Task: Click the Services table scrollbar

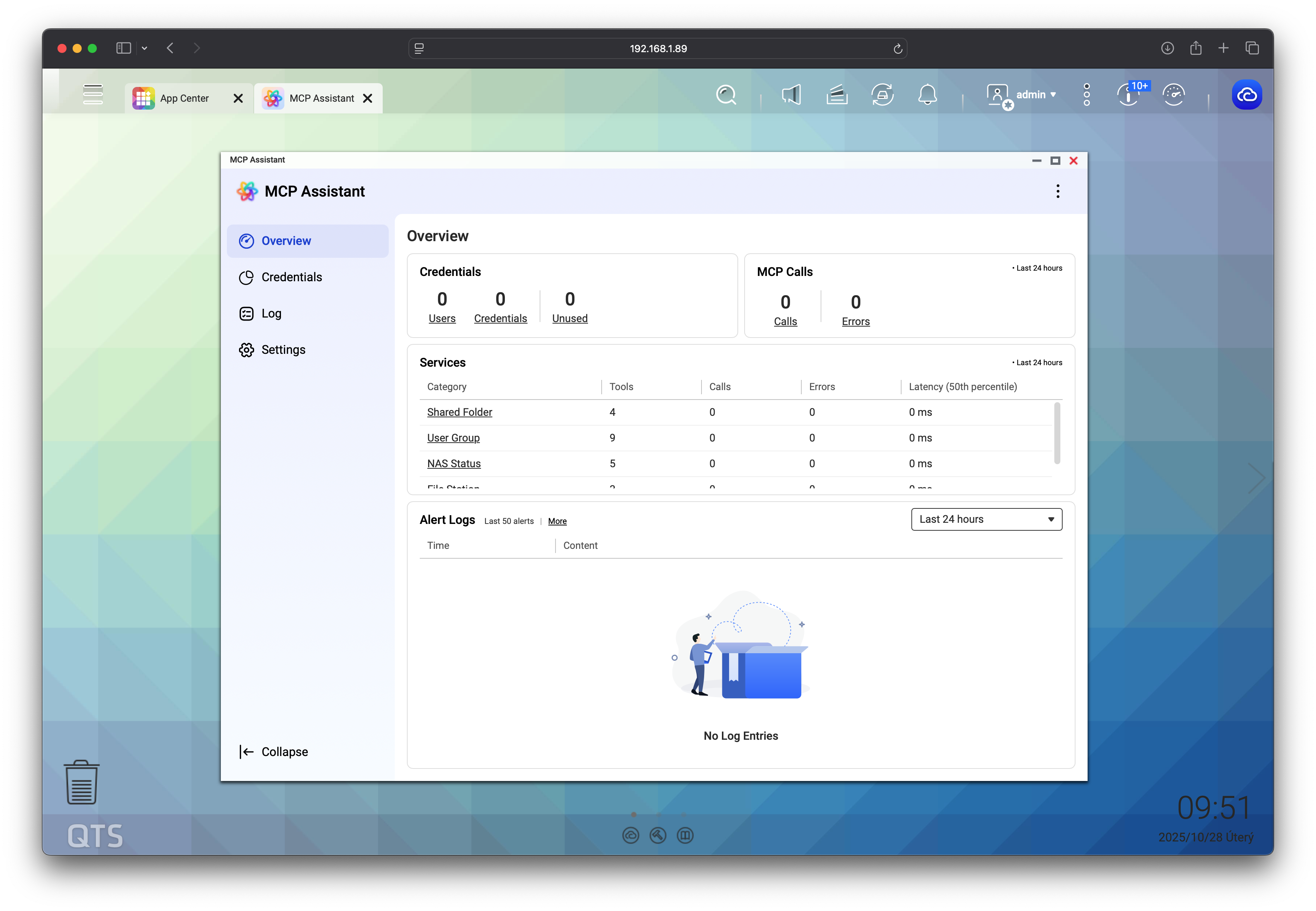Action: [x=1057, y=434]
